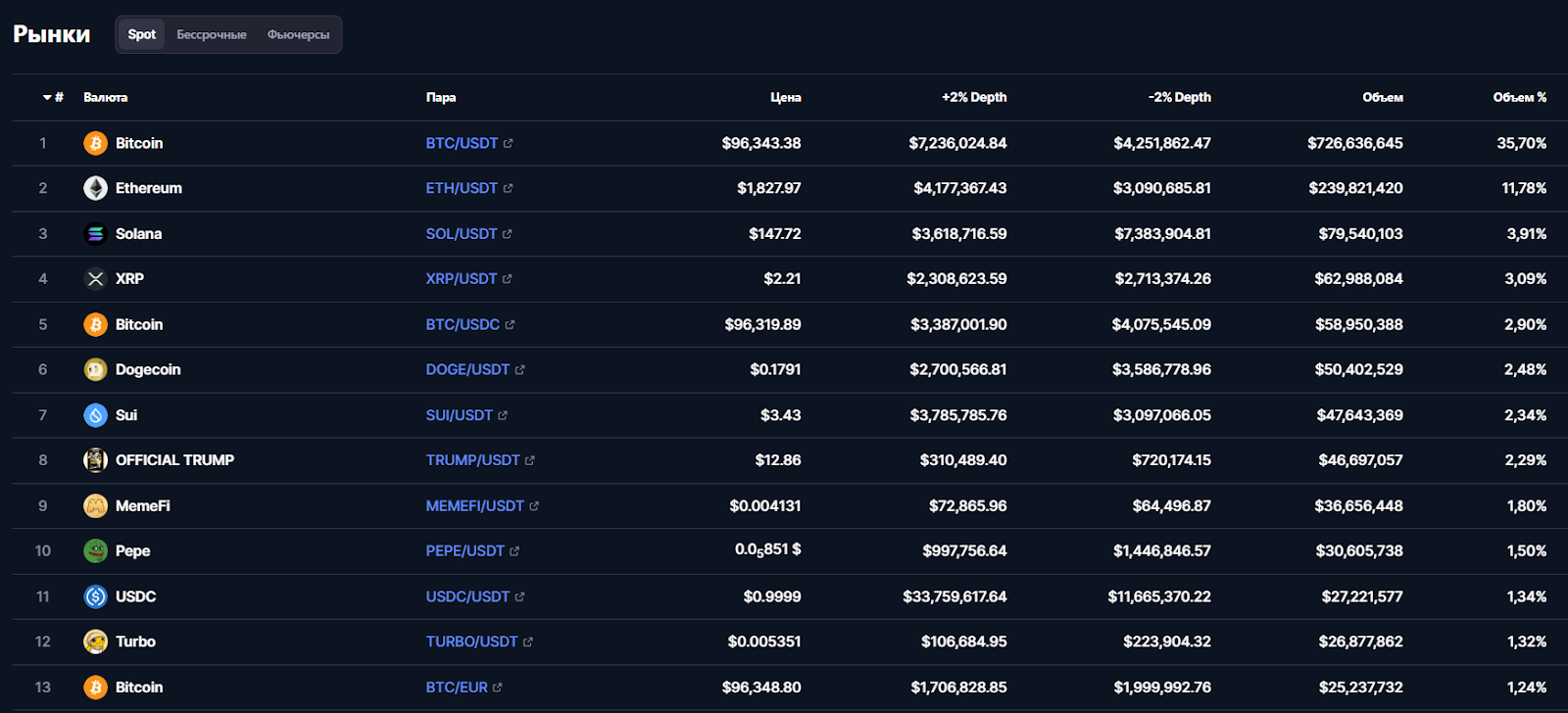This screenshot has height=713, width=1568.
Task: Click the OFFICIAL TRUMP coin logo
Action: tap(95, 460)
